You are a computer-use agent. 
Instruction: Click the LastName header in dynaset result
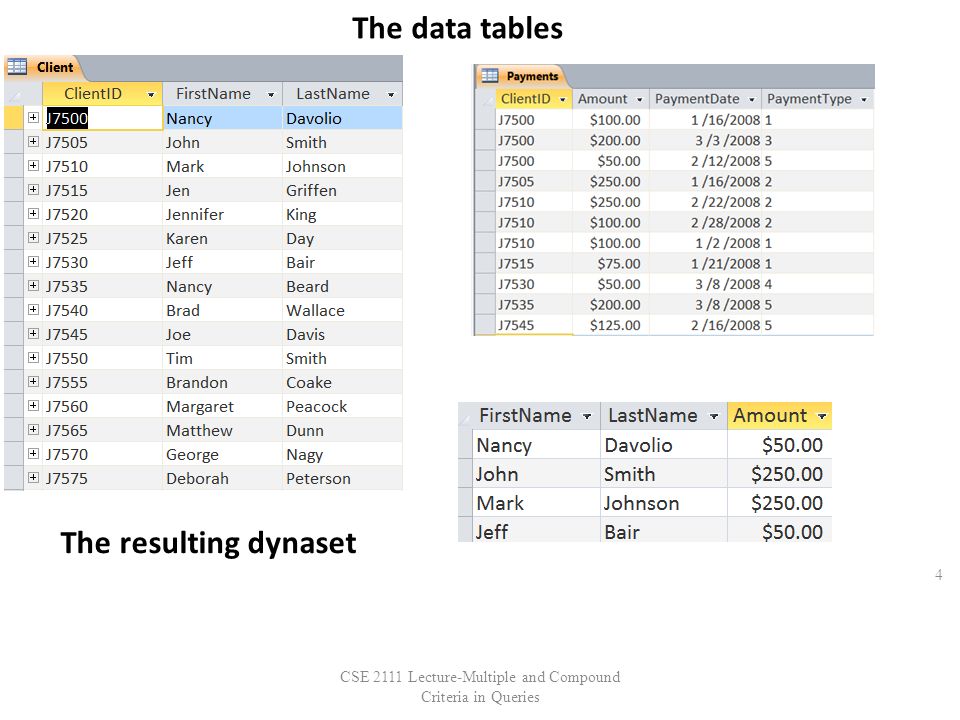[664, 416]
